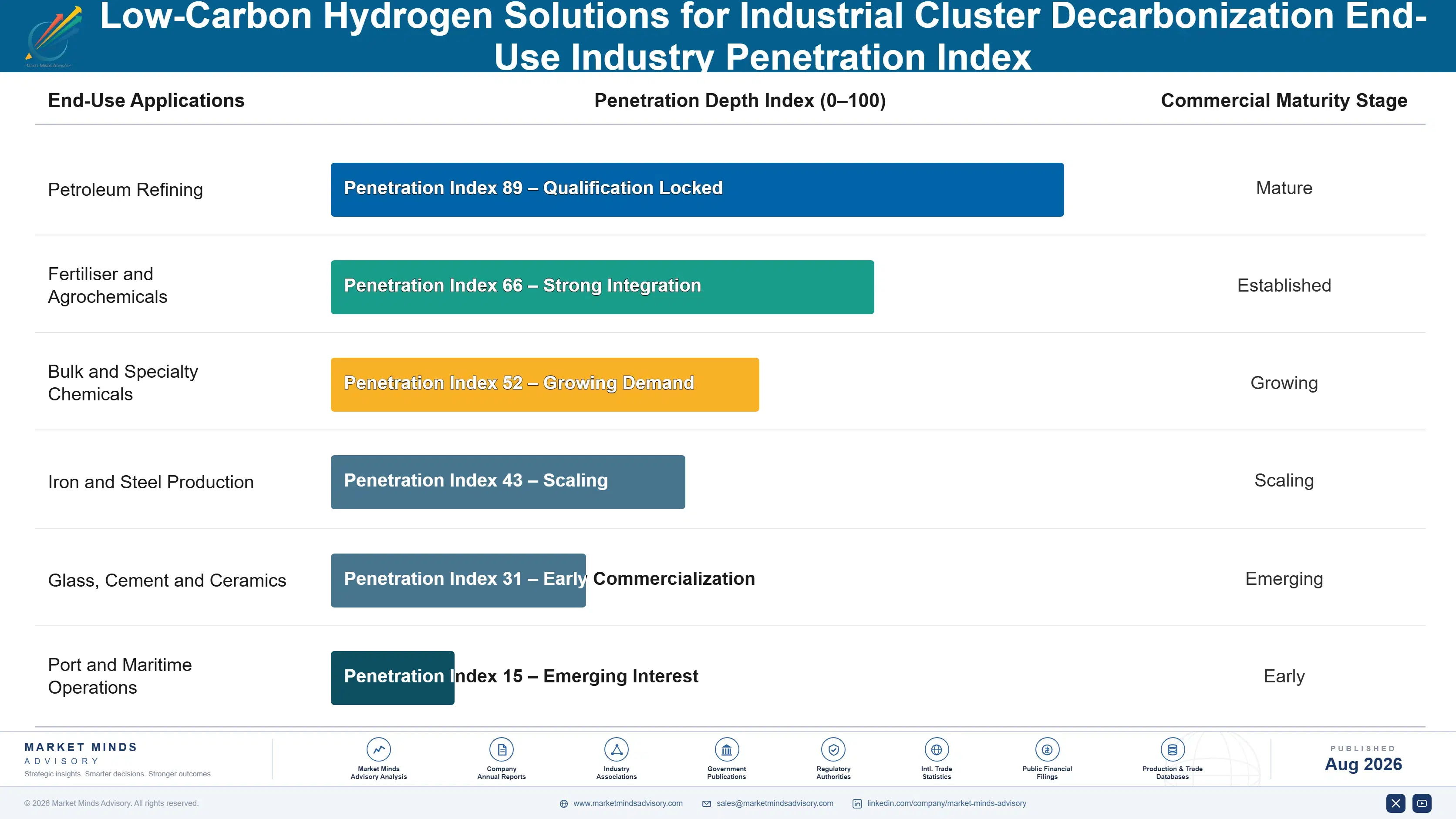This screenshot has width=1456, height=819.
Task: Click the YouTube icon in footer
Action: pos(1422,803)
